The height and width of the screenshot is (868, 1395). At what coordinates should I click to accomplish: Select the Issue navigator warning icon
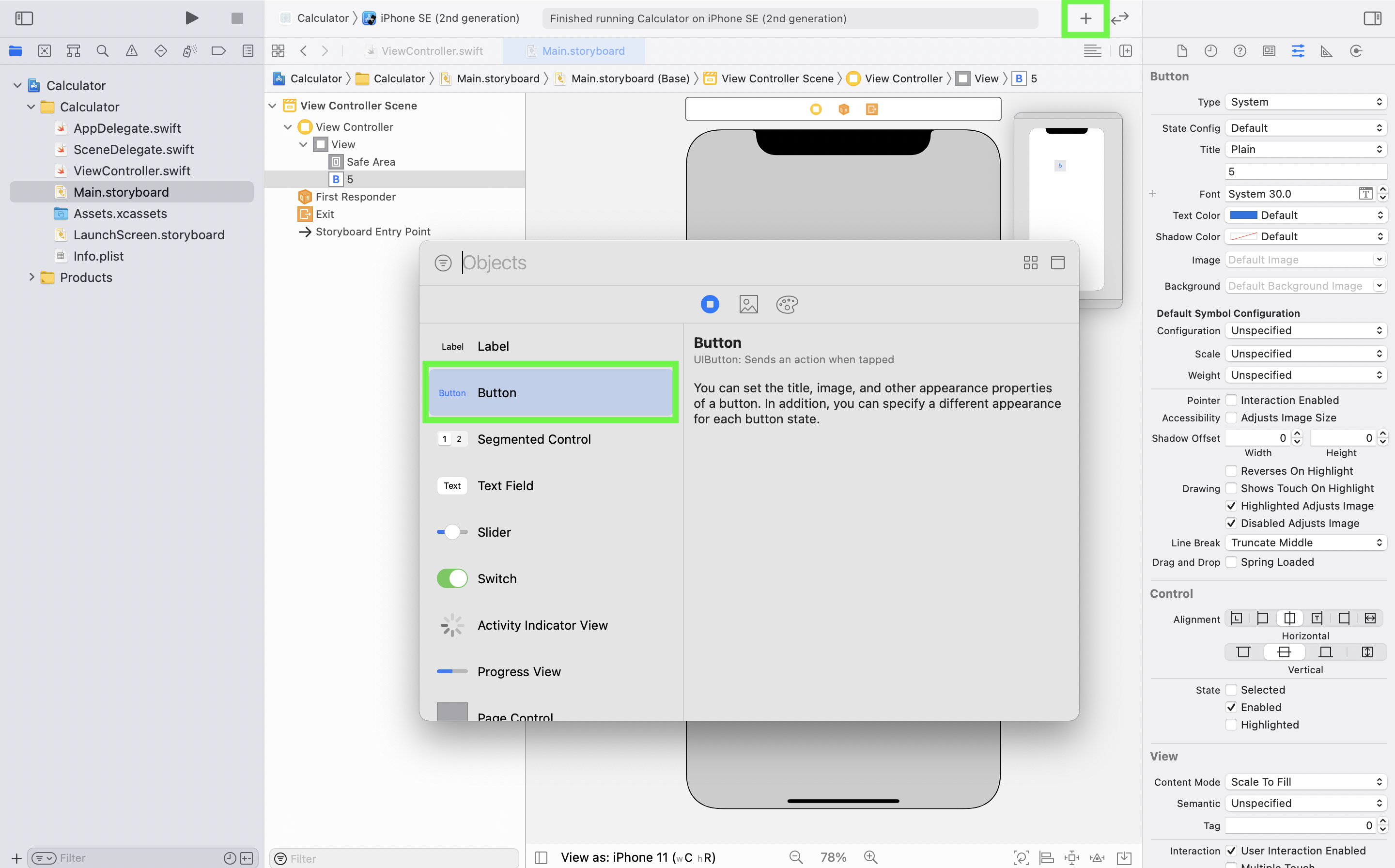click(x=131, y=51)
